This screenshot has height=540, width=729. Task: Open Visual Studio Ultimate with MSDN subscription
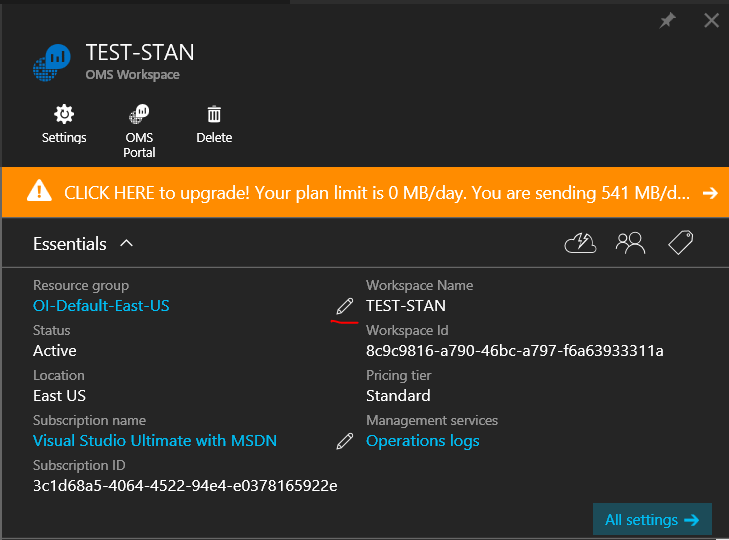[155, 441]
